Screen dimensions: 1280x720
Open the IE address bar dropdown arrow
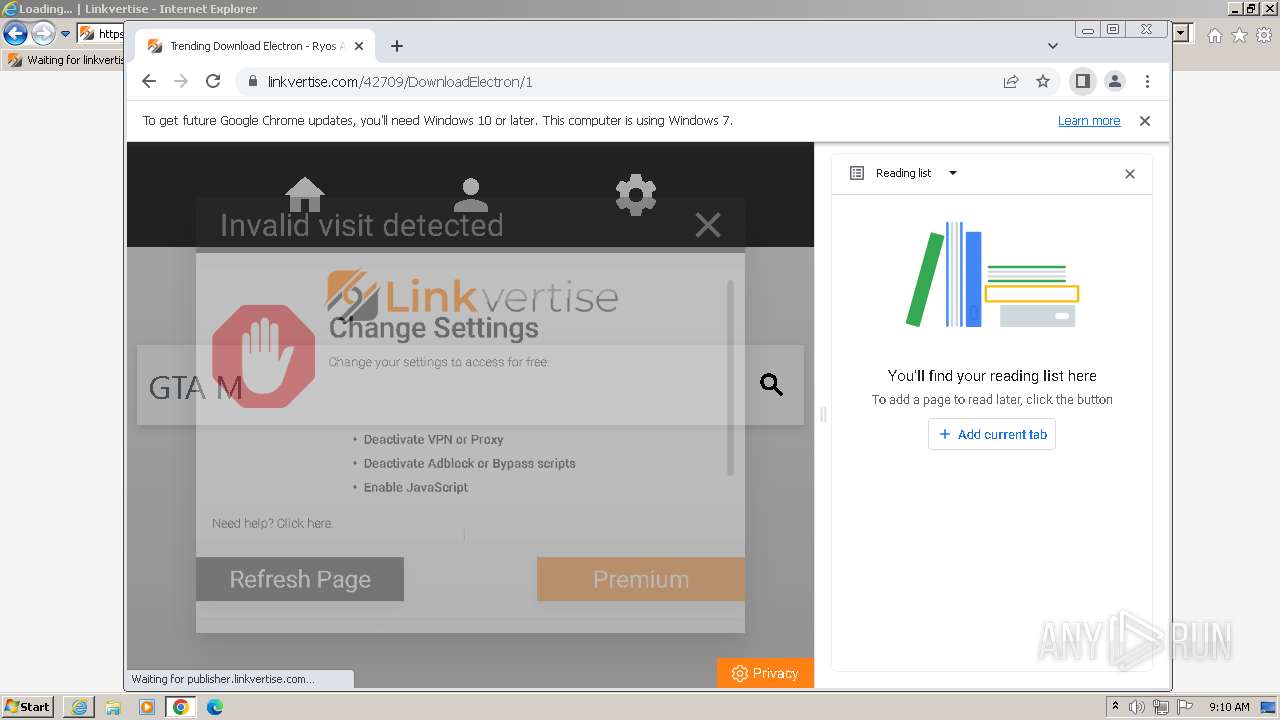[1182, 33]
